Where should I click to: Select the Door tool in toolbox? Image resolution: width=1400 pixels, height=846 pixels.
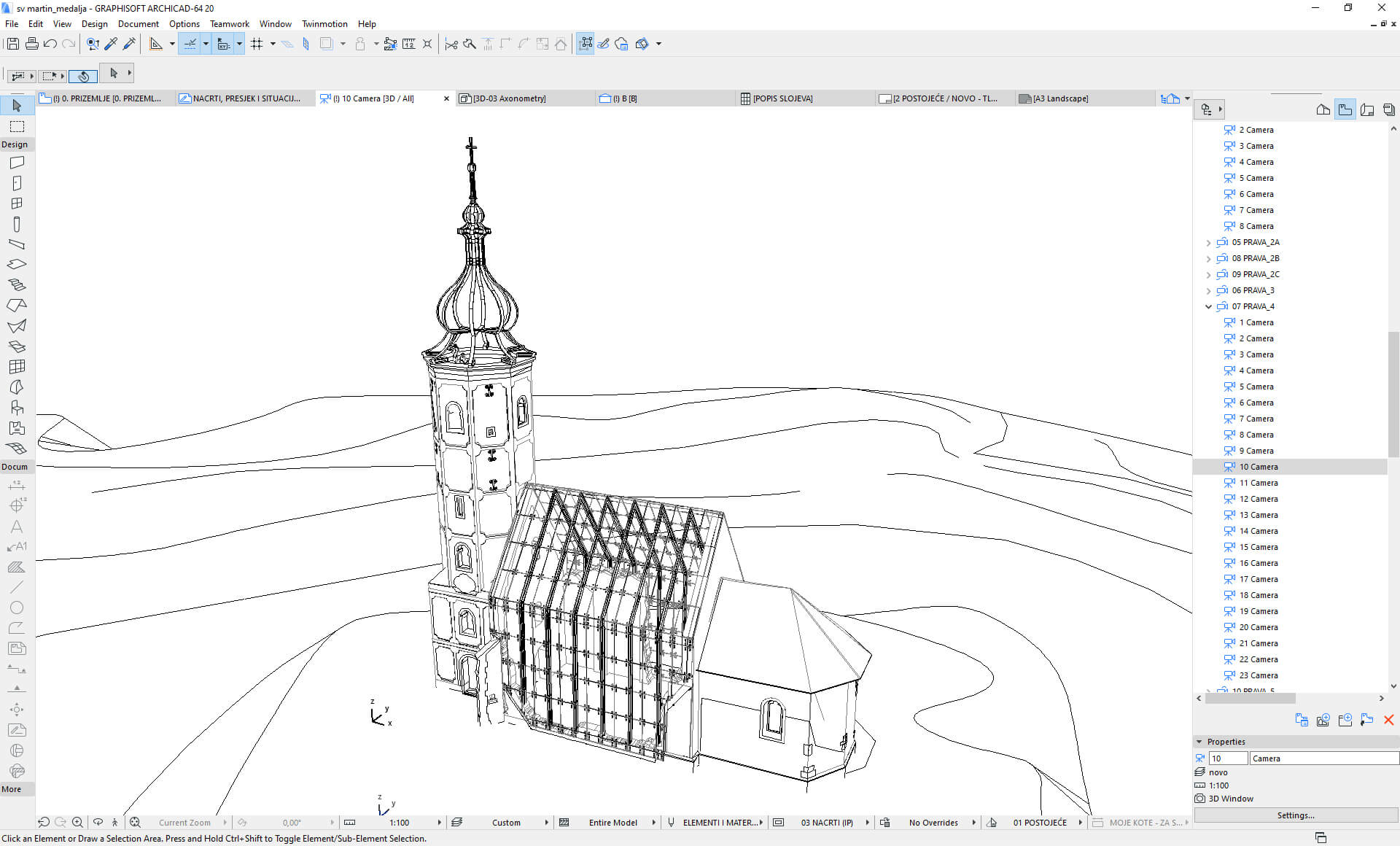coord(17,183)
